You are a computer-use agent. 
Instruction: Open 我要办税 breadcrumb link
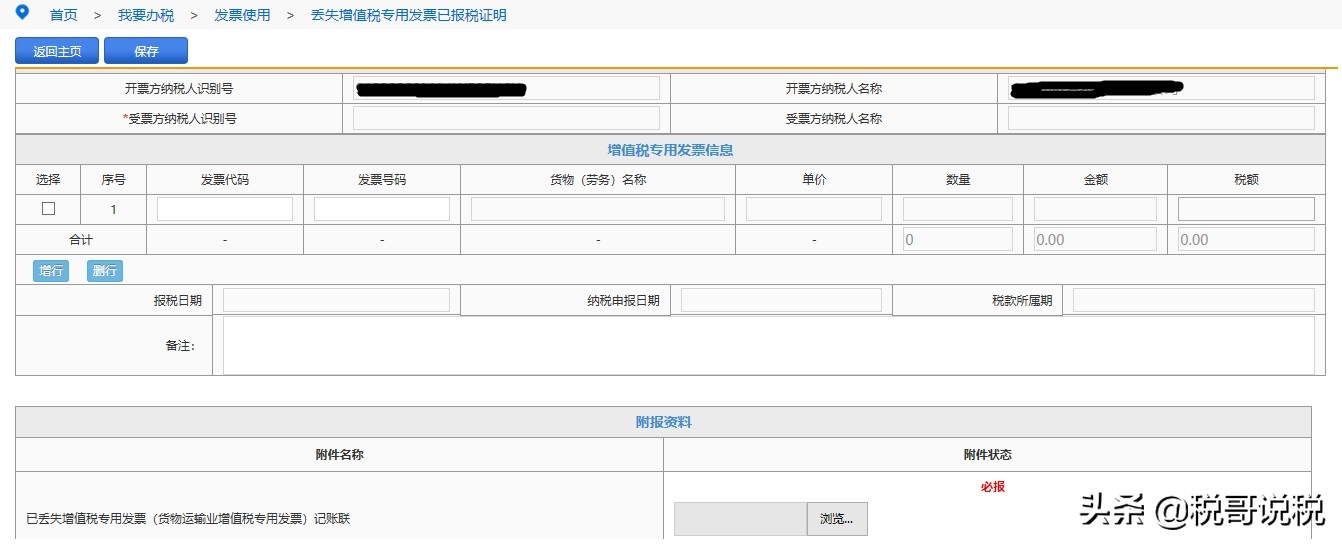pos(146,15)
